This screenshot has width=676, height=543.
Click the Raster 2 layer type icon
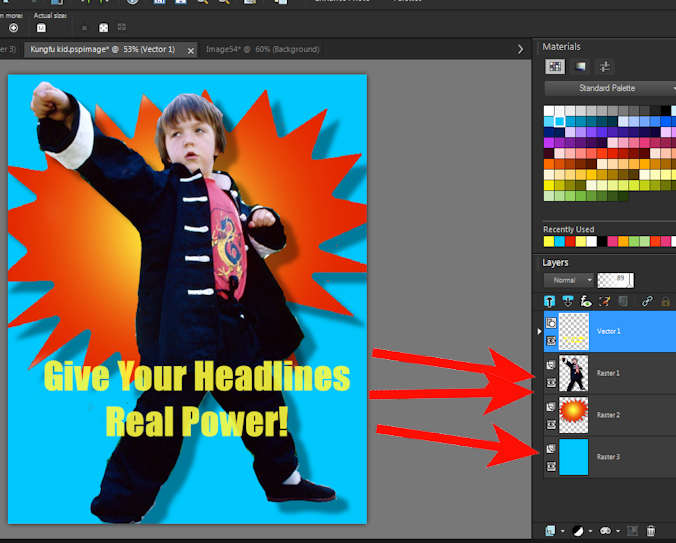tap(551, 407)
